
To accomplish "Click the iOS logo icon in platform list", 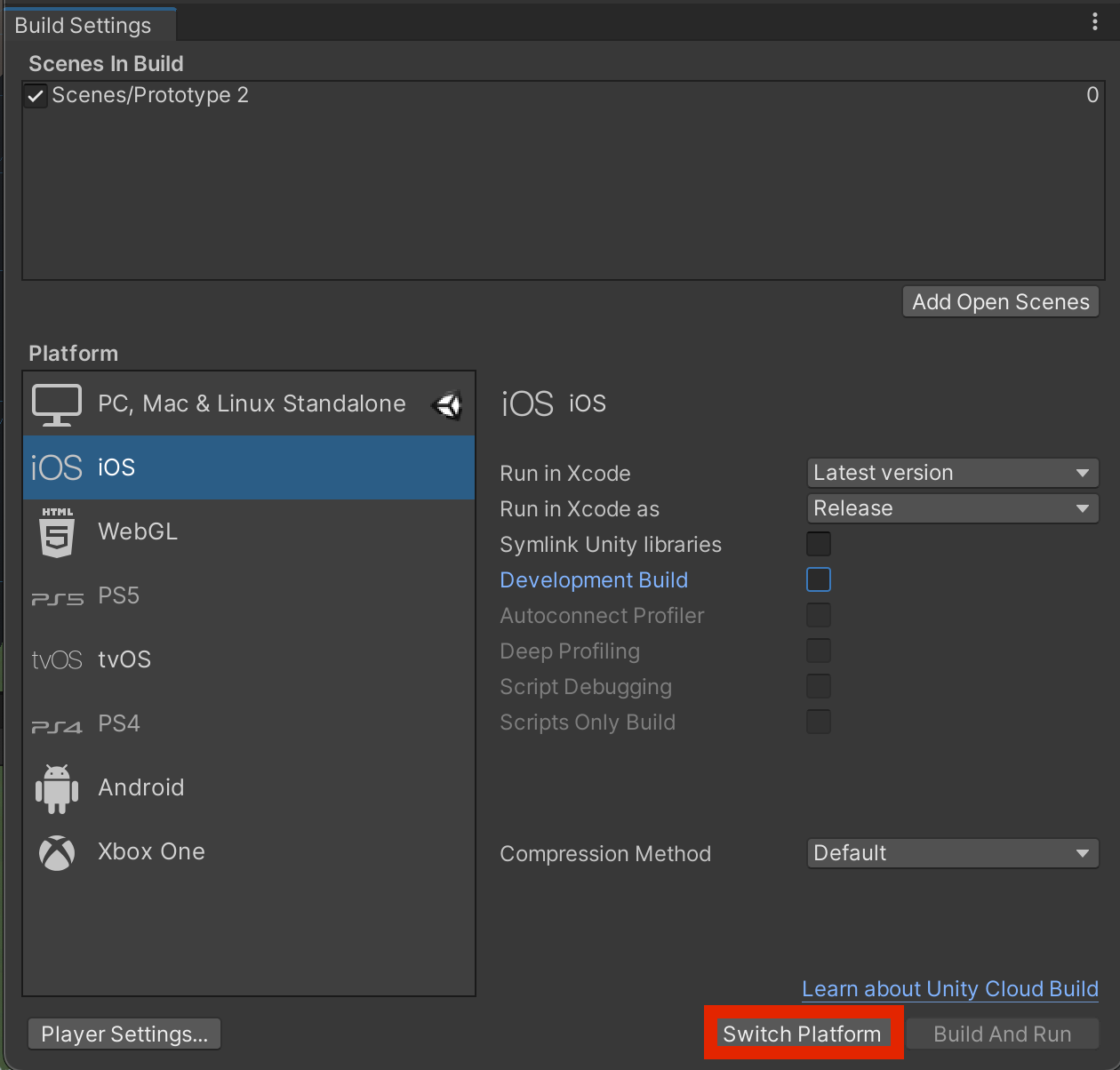I will 56,467.
